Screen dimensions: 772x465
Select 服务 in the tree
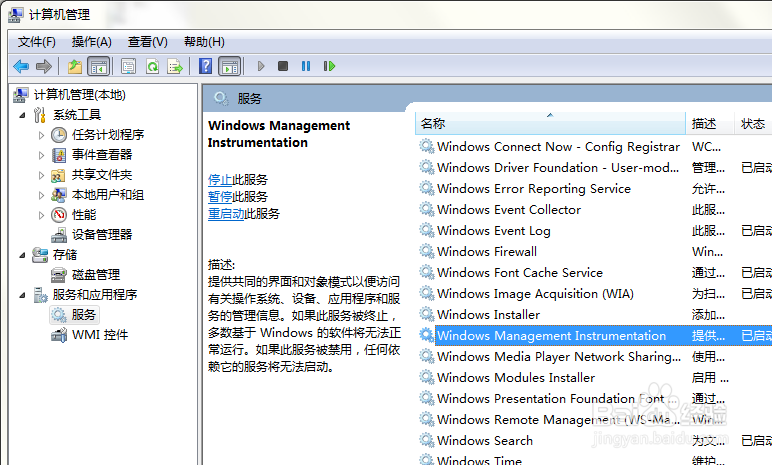(84, 315)
